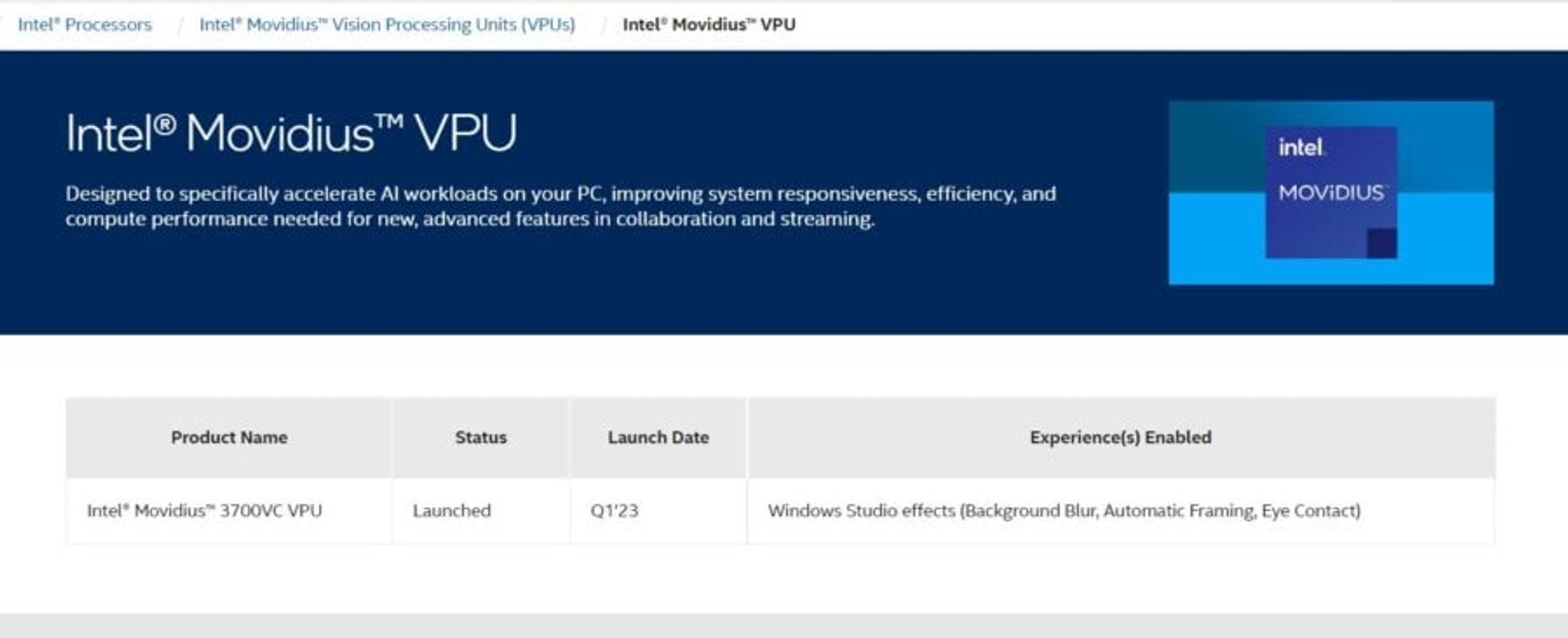Click the Windows Studio effects cell text

1064,511
